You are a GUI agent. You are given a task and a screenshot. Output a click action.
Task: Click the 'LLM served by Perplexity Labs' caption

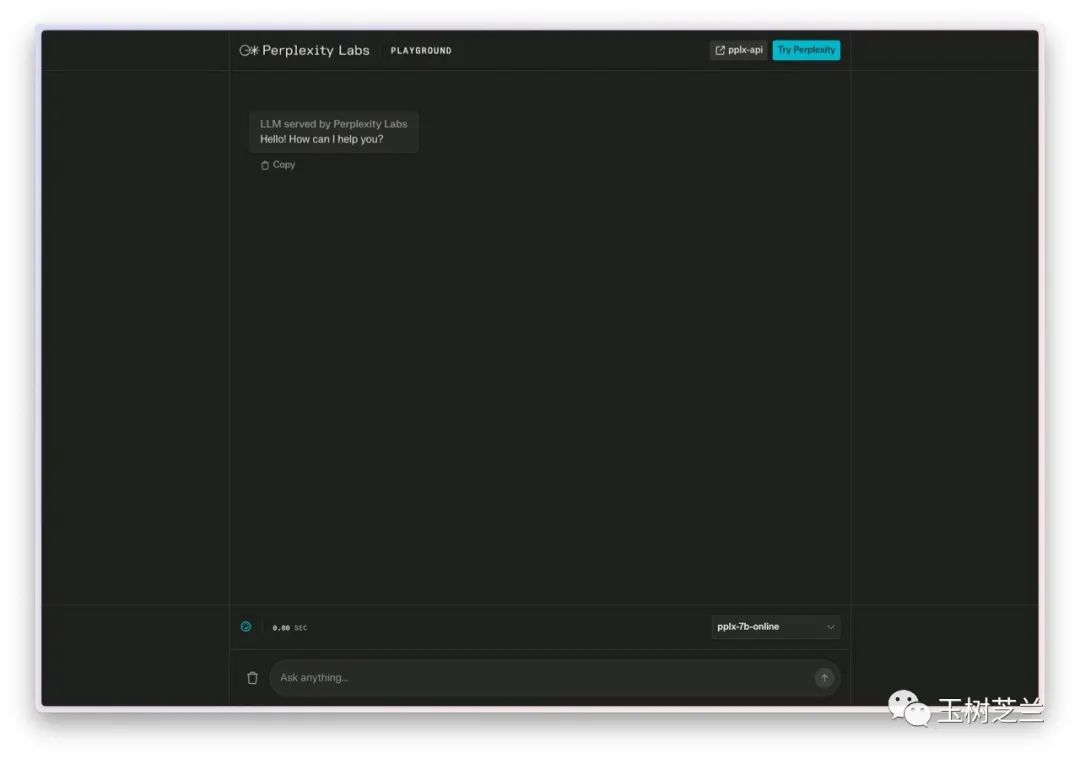coord(333,124)
